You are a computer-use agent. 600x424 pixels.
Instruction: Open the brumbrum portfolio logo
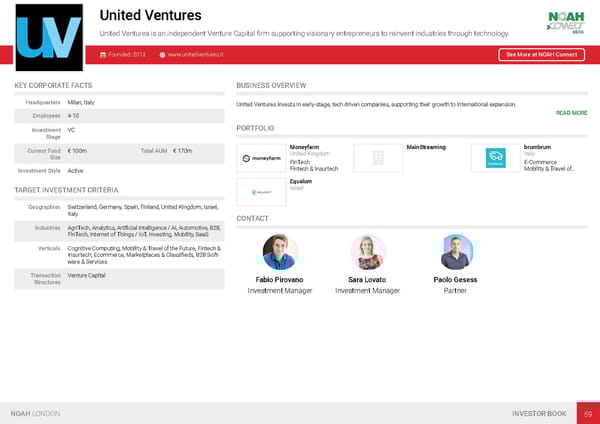[x=496, y=158]
